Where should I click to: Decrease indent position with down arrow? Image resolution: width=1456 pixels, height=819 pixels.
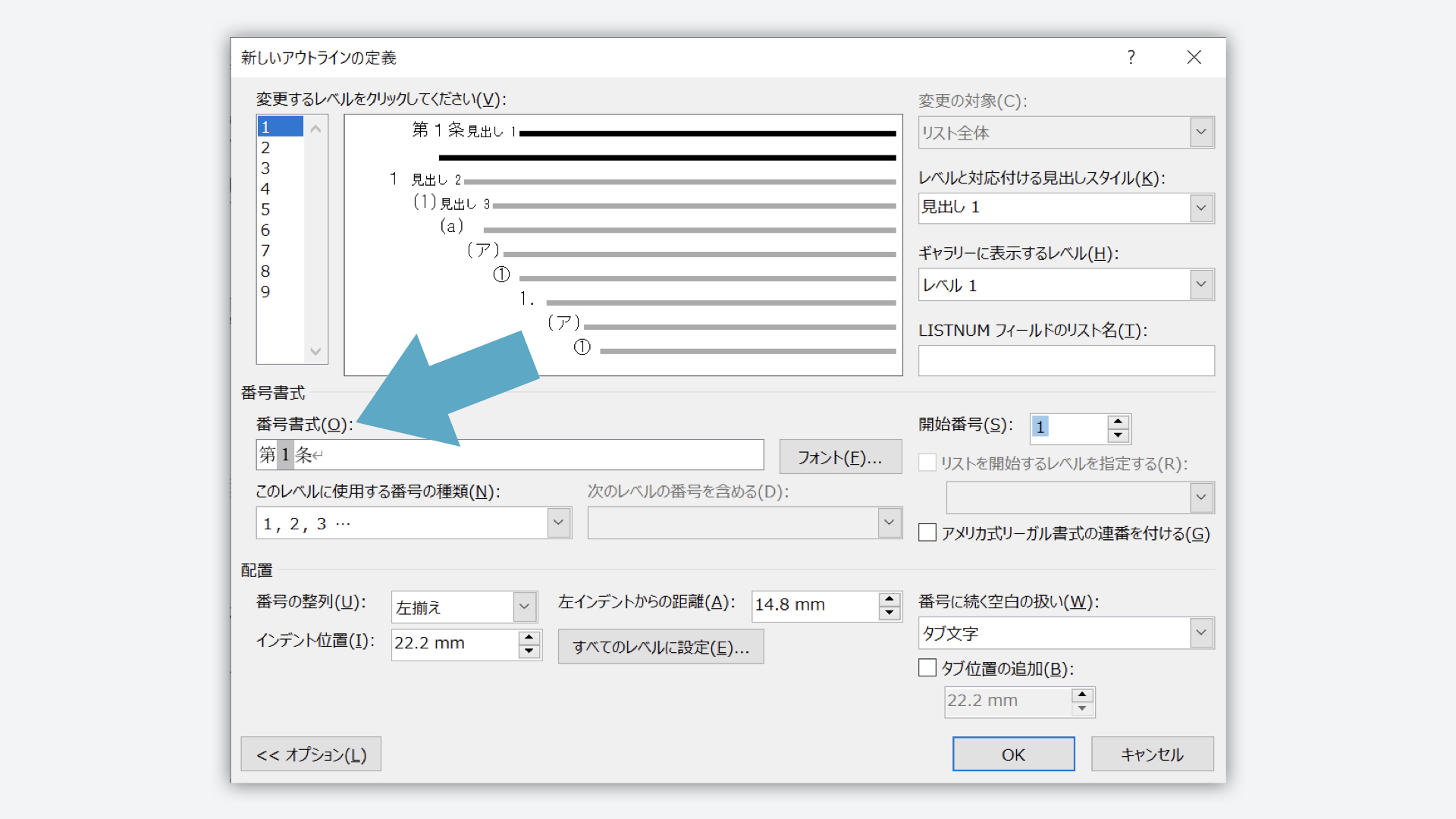(529, 651)
